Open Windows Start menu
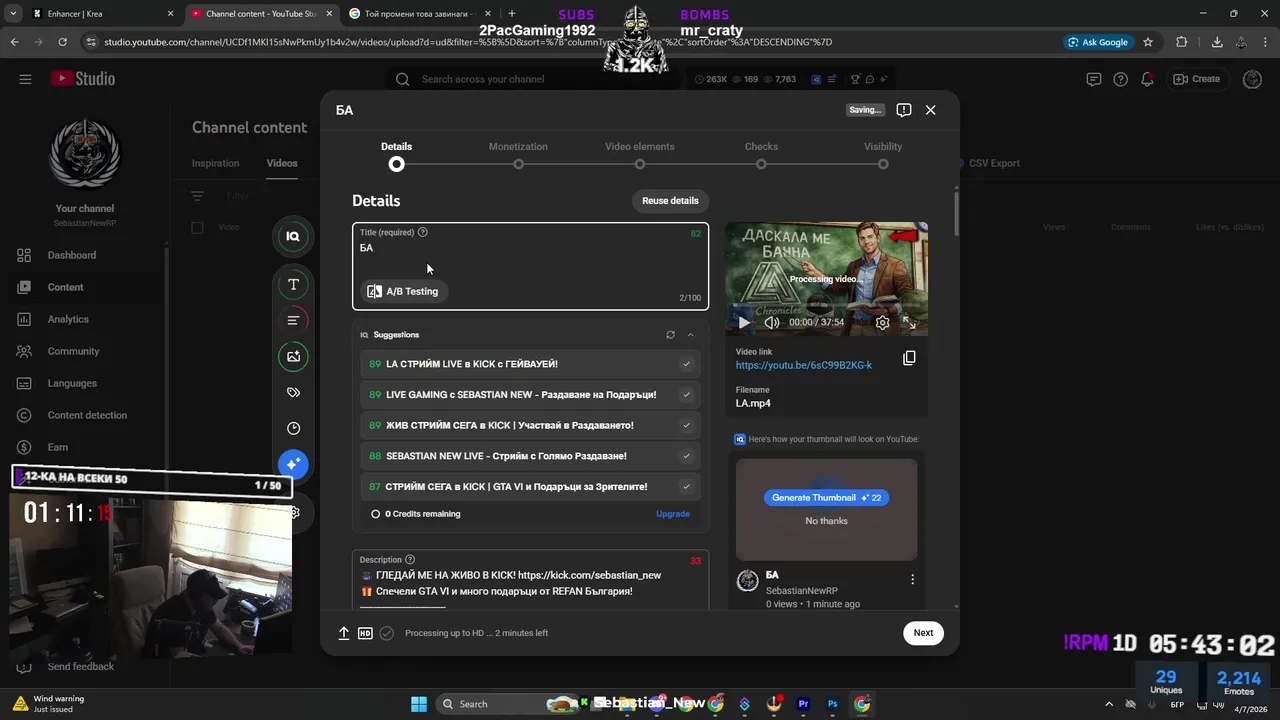The width and height of the screenshot is (1280, 720). click(x=419, y=704)
